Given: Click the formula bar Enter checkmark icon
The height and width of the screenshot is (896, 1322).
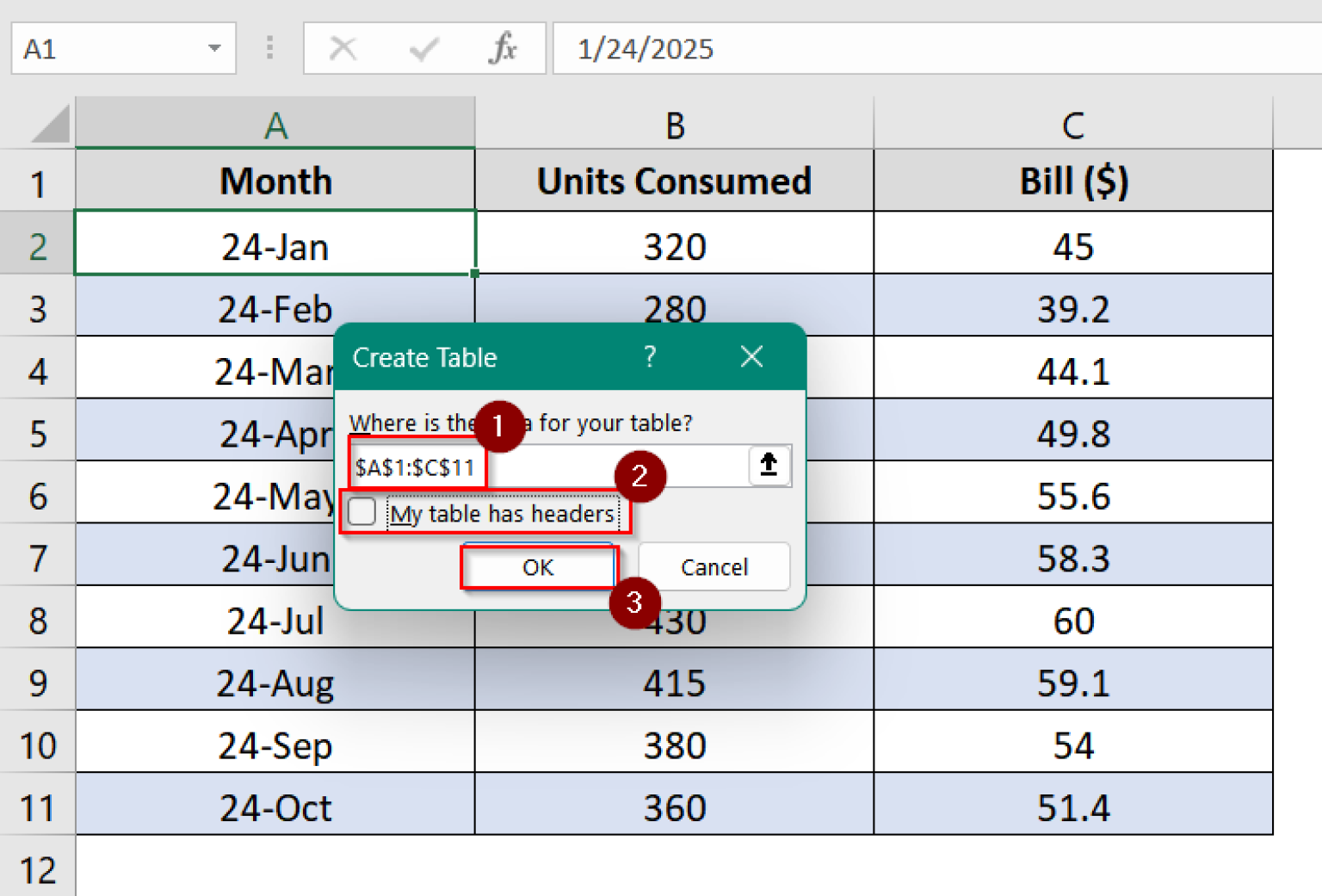Looking at the screenshot, I should tap(423, 48).
